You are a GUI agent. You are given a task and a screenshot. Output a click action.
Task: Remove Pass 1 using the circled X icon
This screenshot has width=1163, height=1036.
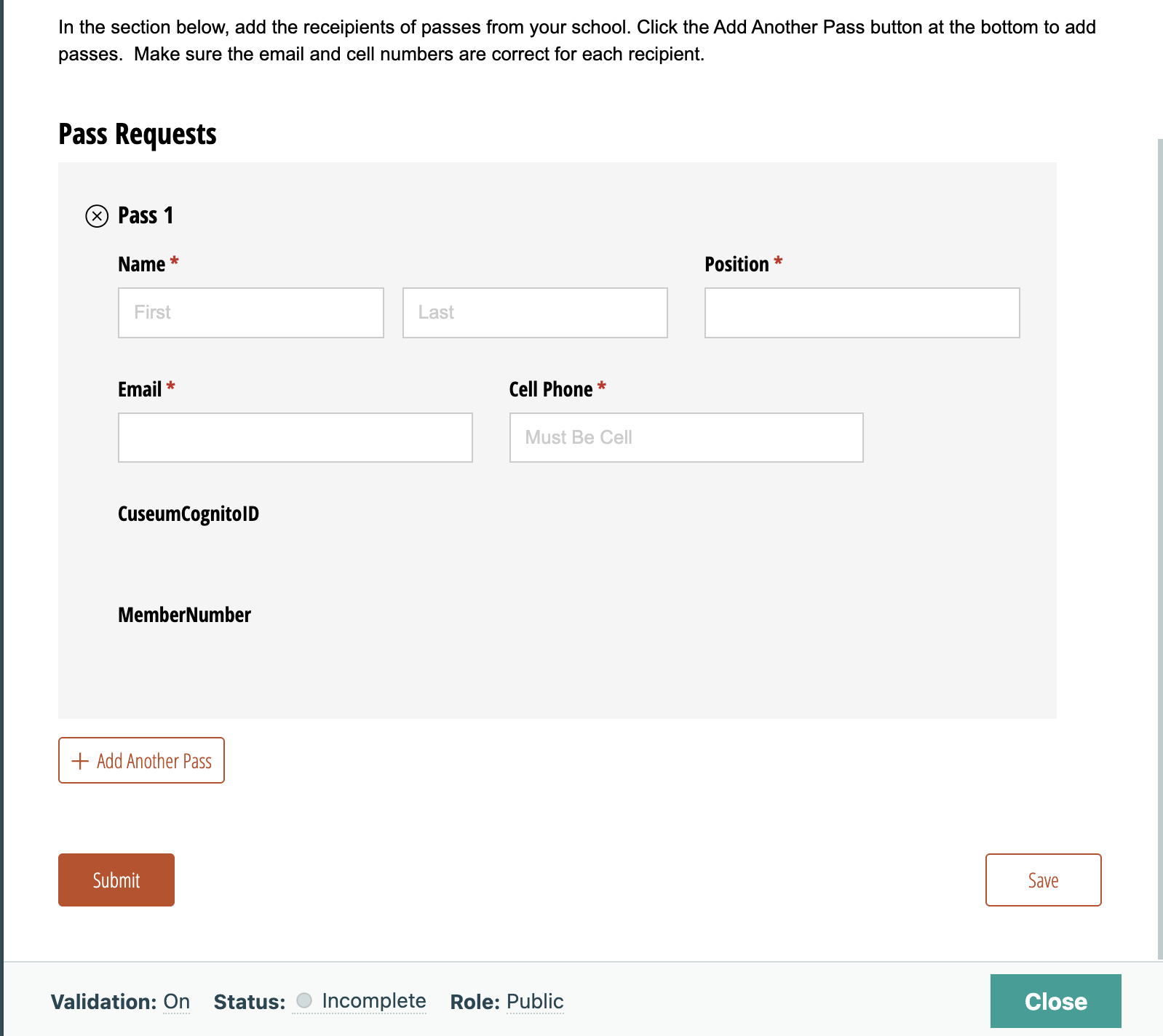point(97,216)
